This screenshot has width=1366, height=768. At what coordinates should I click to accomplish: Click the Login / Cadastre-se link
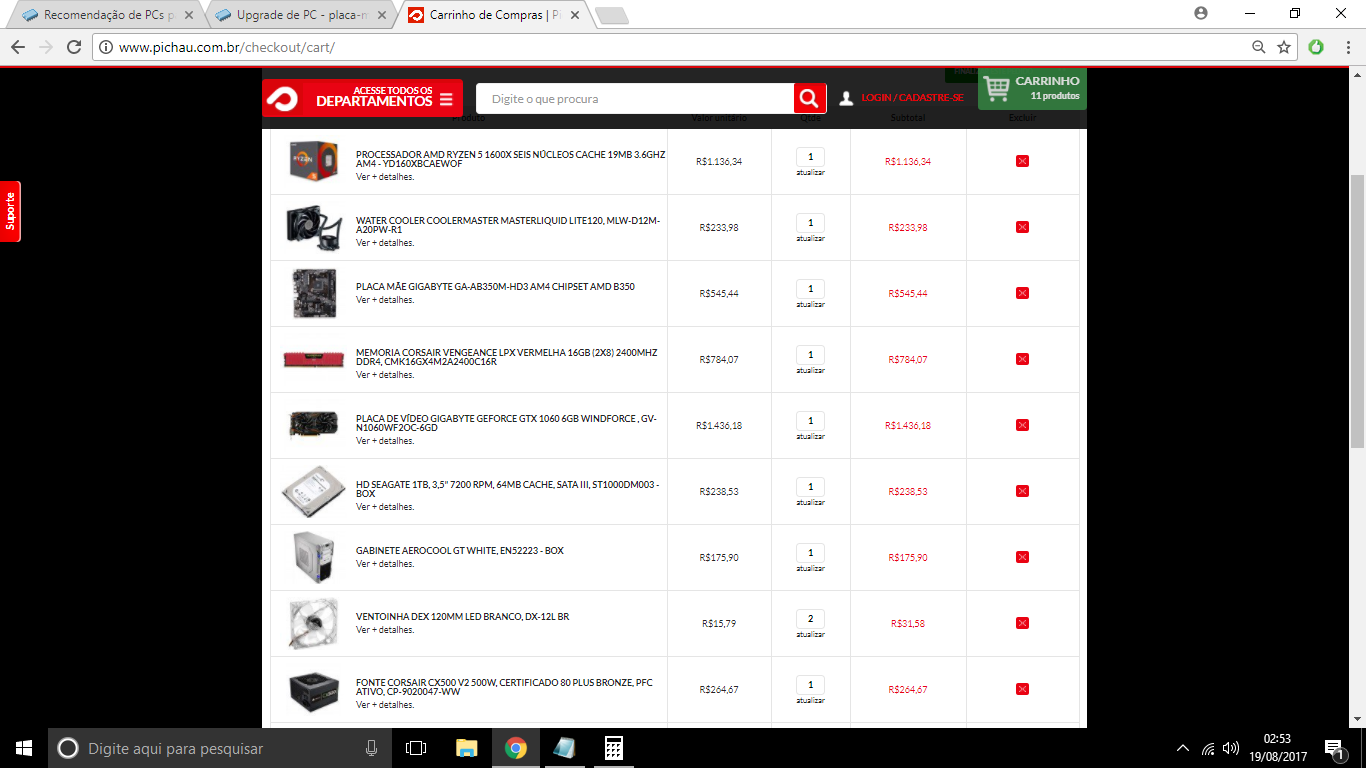[x=912, y=98]
